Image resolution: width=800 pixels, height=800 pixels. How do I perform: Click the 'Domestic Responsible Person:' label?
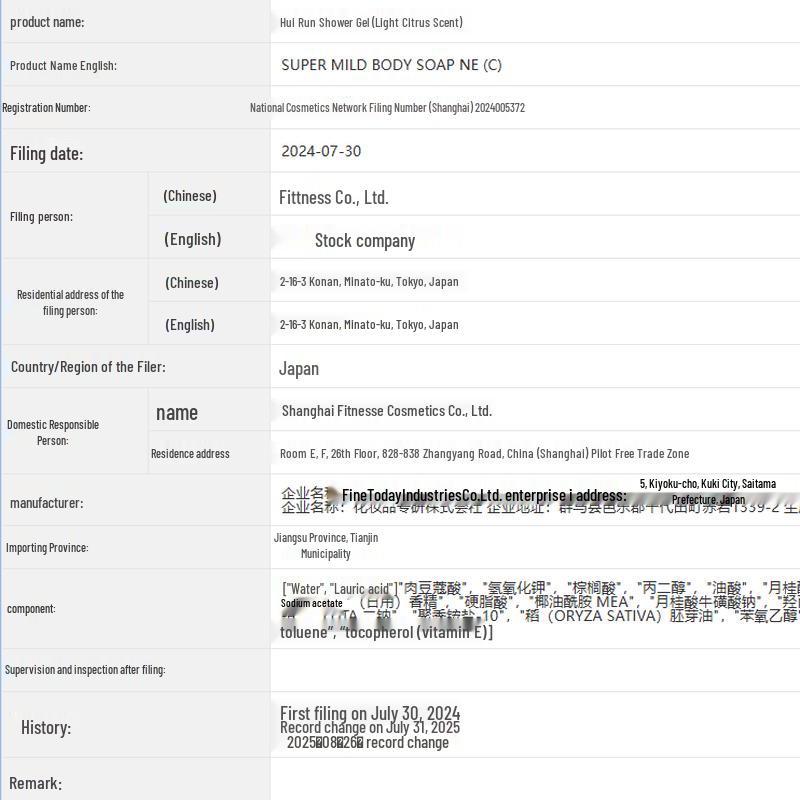tap(53, 432)
